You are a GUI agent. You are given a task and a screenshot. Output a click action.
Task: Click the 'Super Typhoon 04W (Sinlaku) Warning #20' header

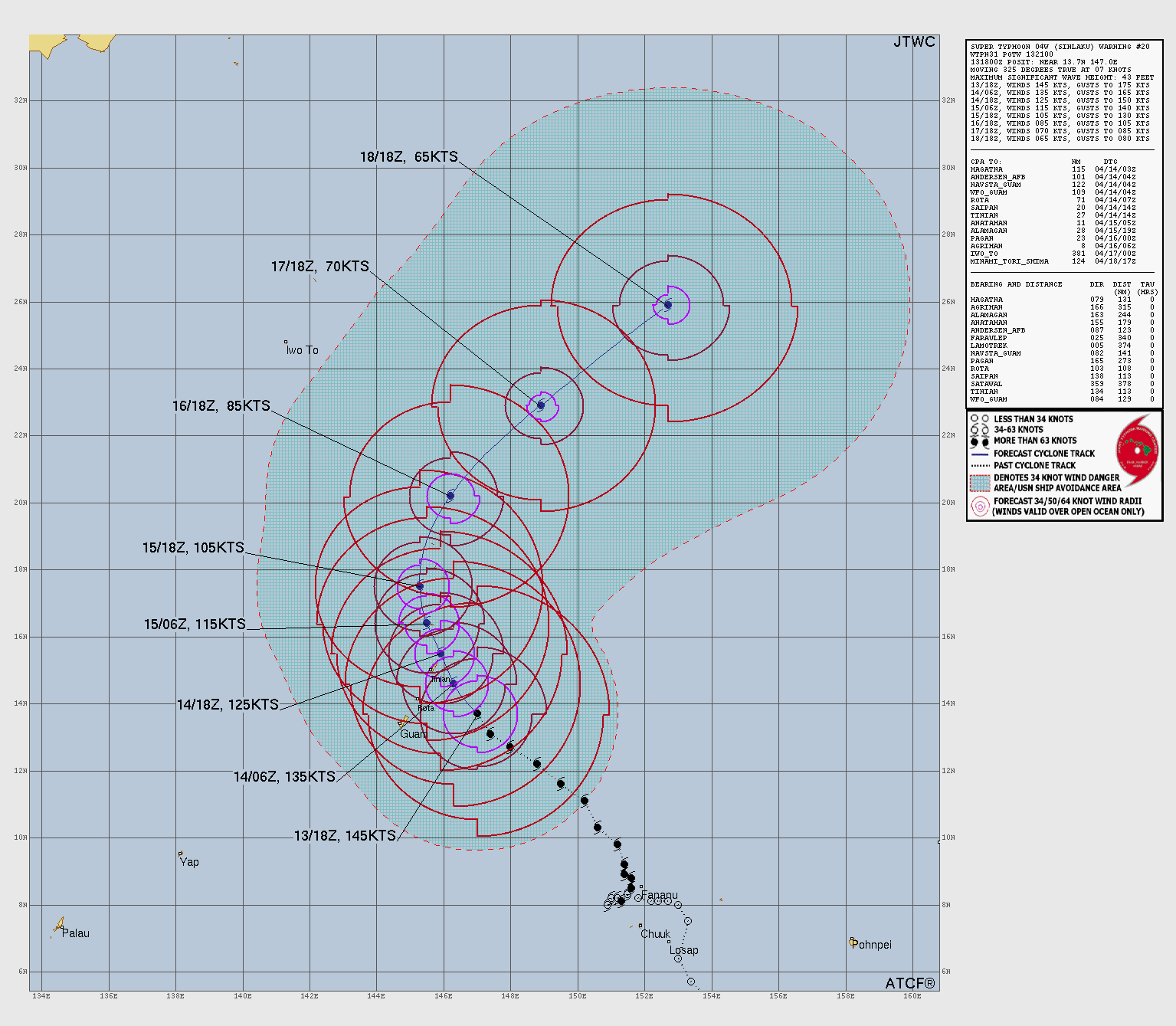click(1060, 47)
